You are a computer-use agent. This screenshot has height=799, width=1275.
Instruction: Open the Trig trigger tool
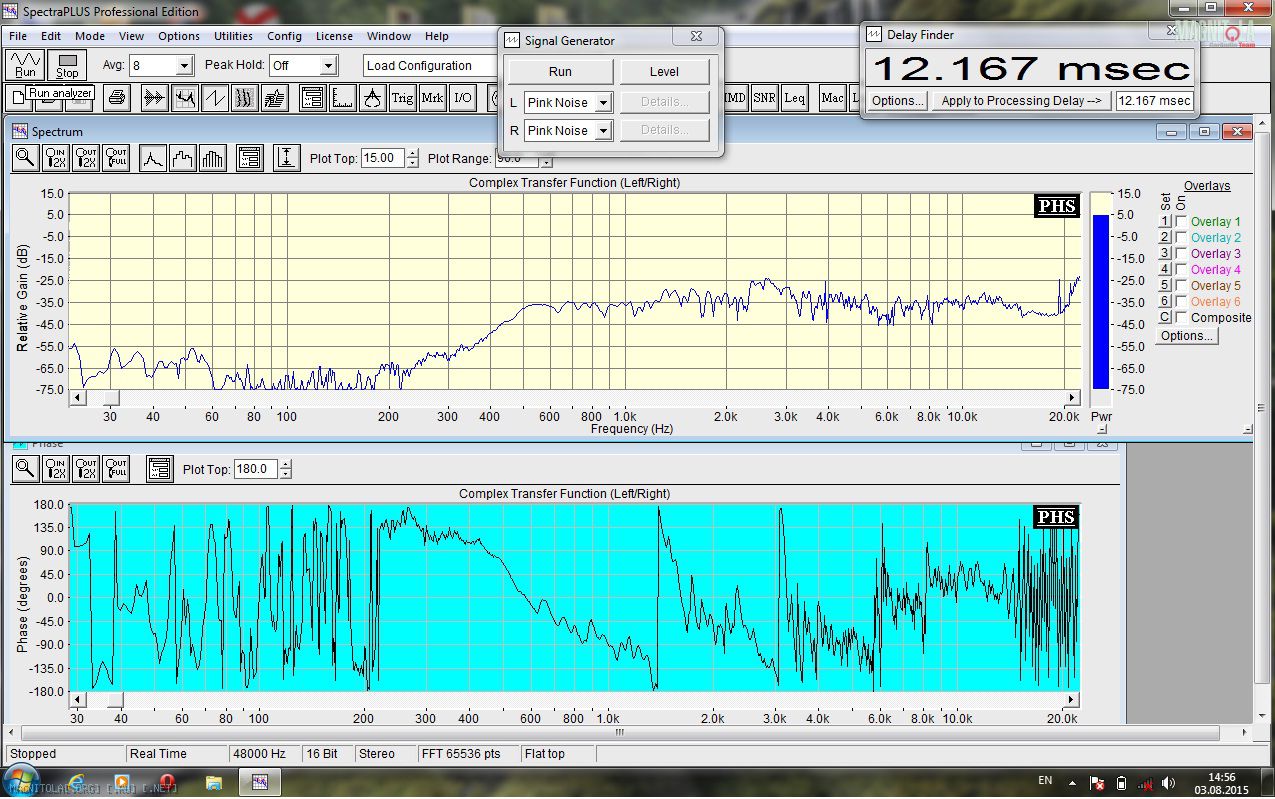402,98
